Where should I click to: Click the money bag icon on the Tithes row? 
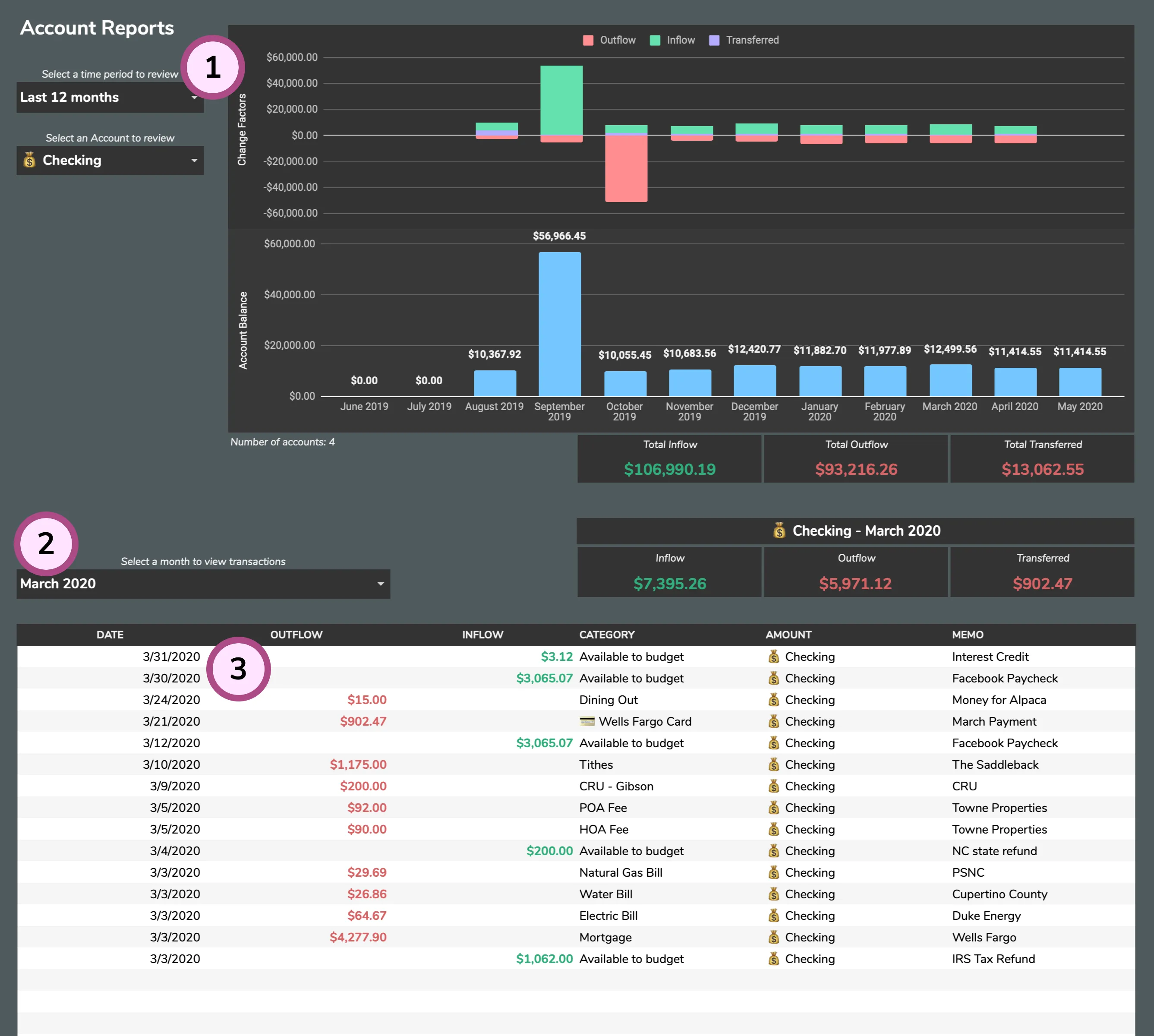click(774, 764)
